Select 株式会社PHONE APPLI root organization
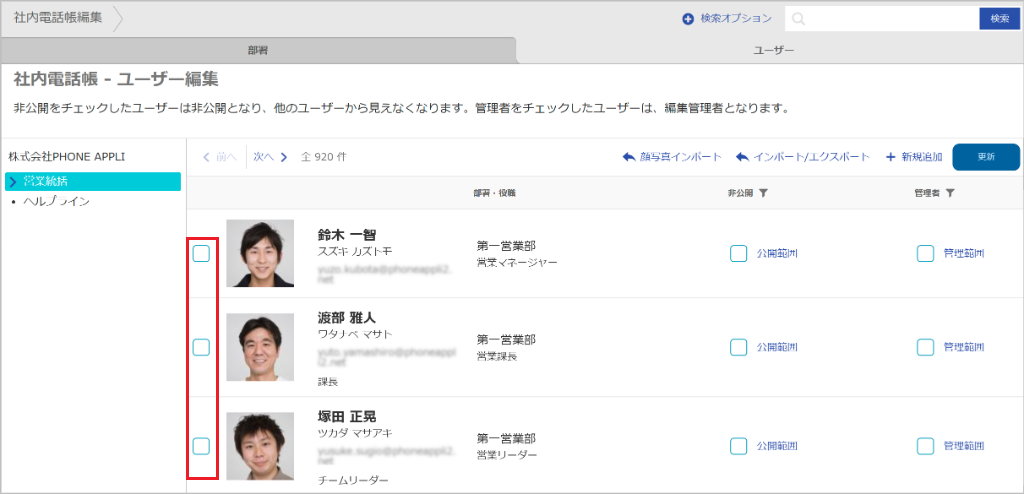 [x=67, y=157]
